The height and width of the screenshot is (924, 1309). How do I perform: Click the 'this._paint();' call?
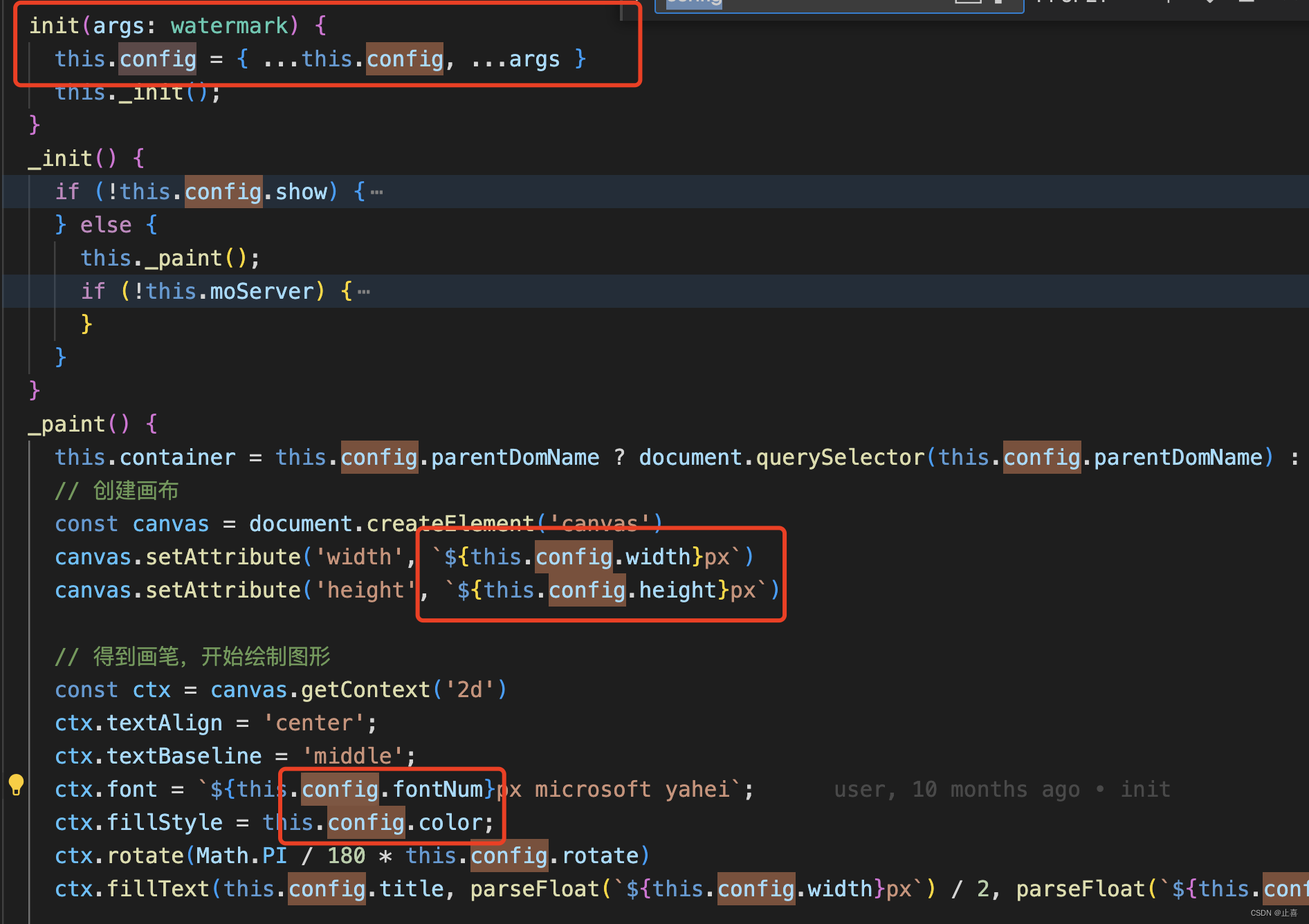tap(170, 258)
